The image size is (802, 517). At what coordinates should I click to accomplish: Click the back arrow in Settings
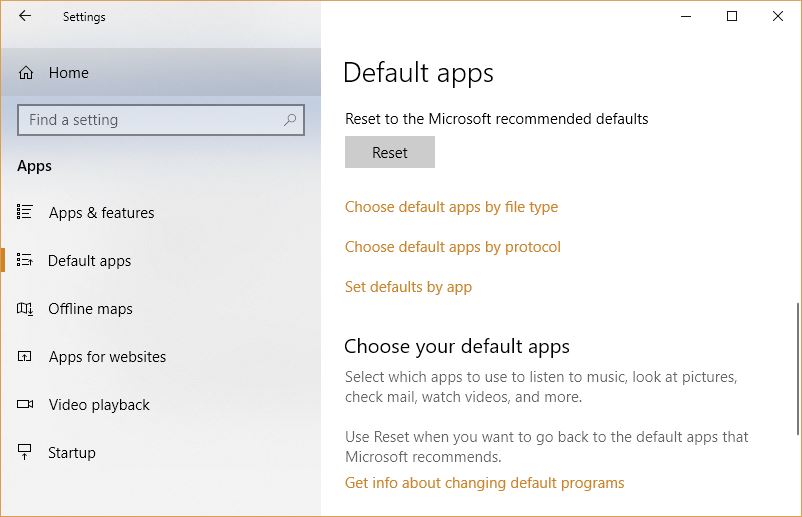click(25, 16)
